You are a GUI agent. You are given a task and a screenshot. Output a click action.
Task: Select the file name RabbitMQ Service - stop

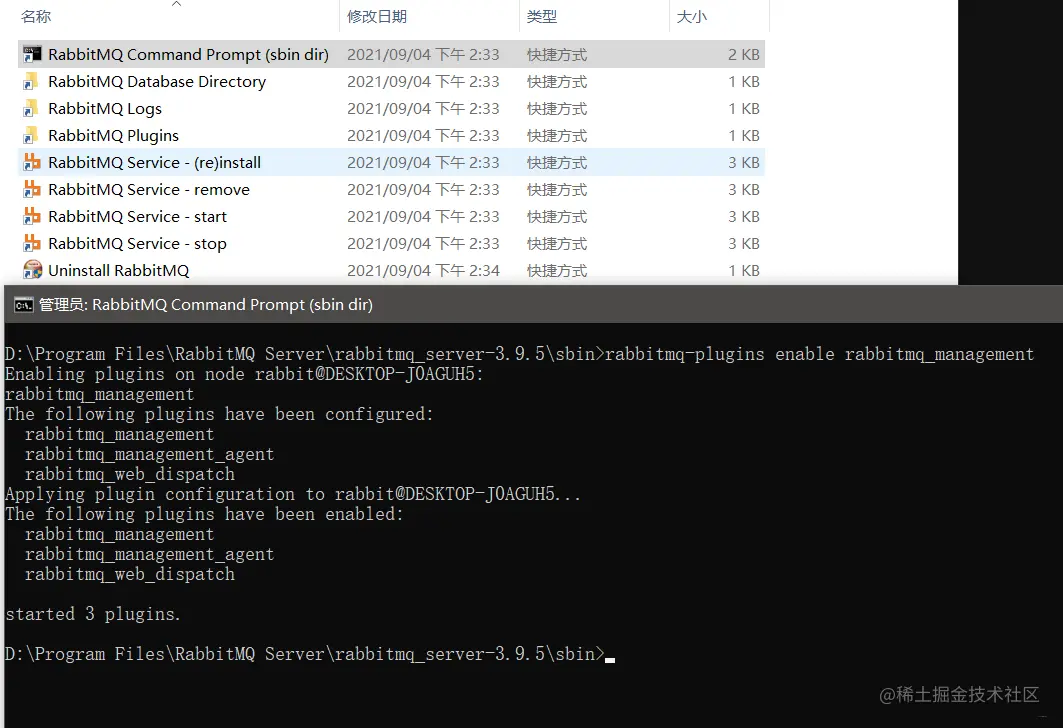[138, 243]
